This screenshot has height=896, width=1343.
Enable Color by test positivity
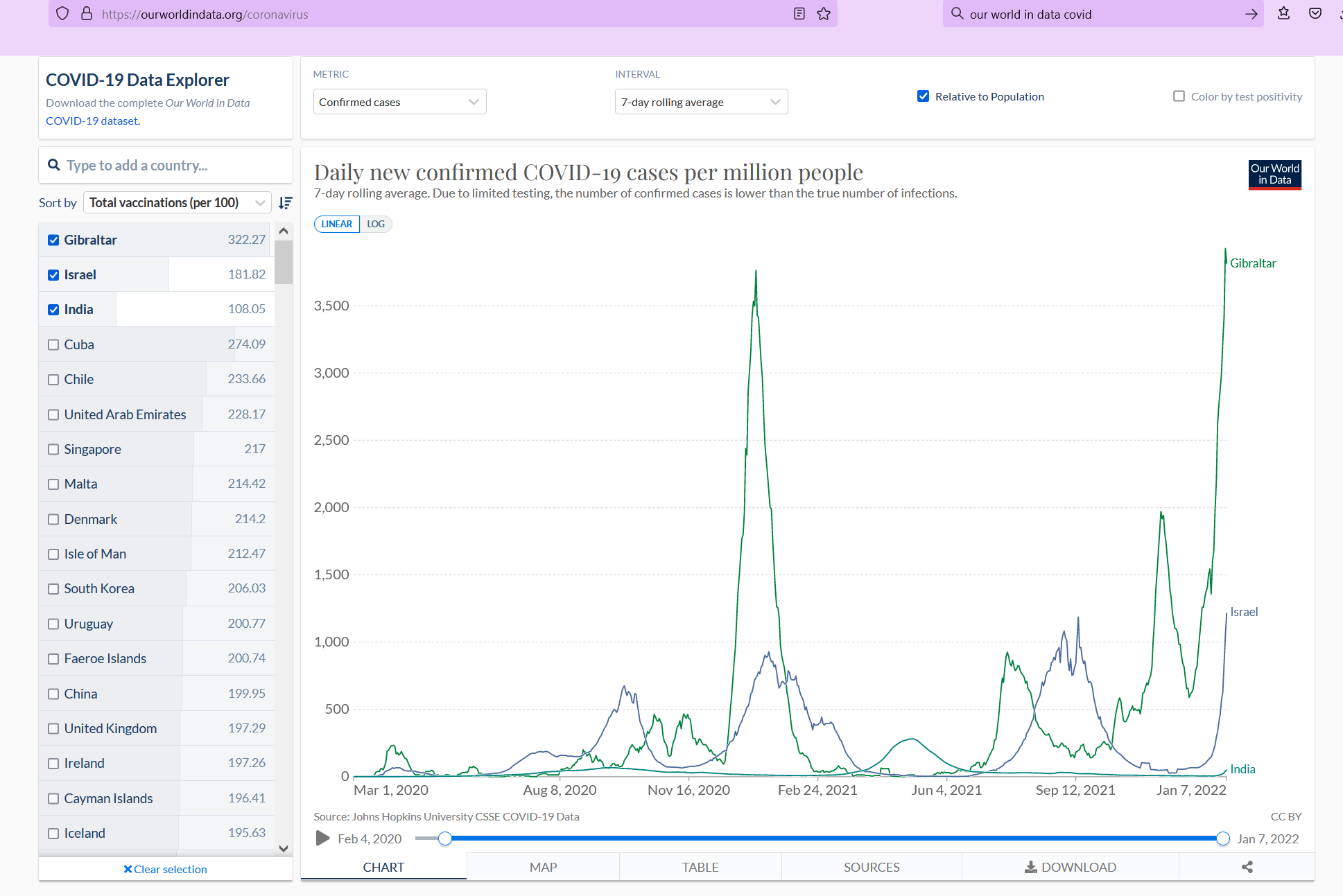point(1179,96)
